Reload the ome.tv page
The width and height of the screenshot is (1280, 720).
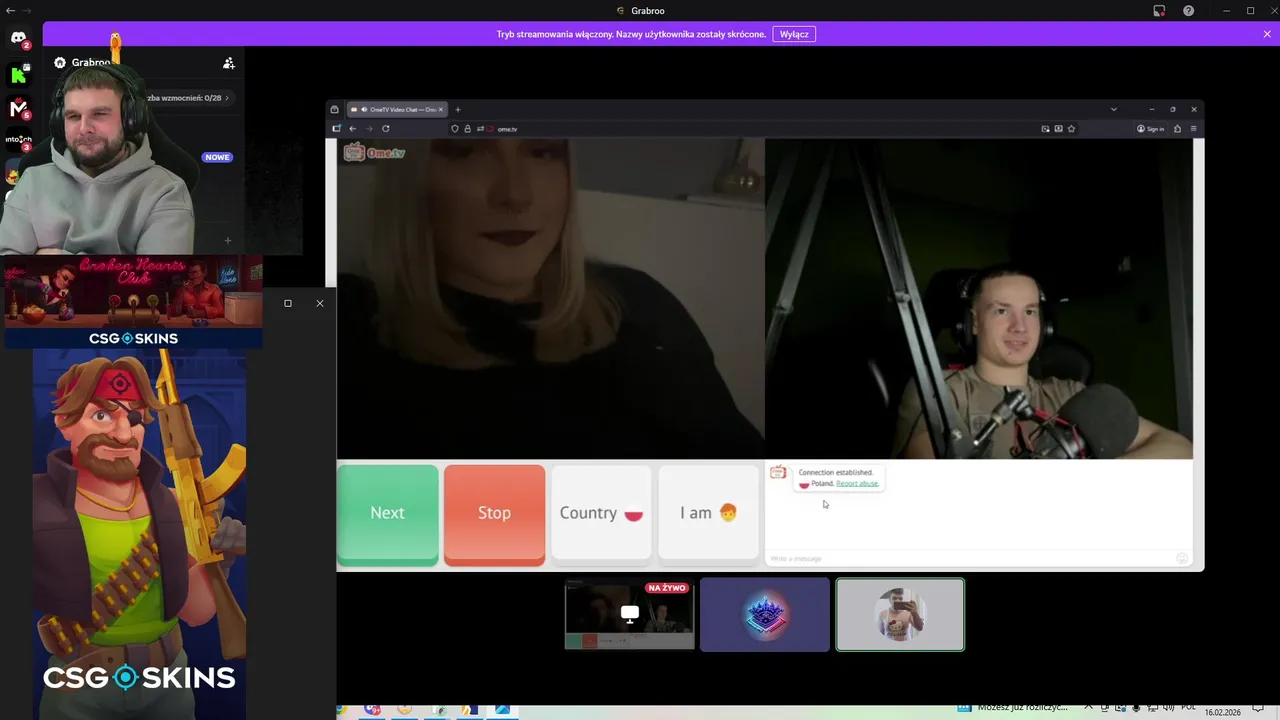click(386, 129)
